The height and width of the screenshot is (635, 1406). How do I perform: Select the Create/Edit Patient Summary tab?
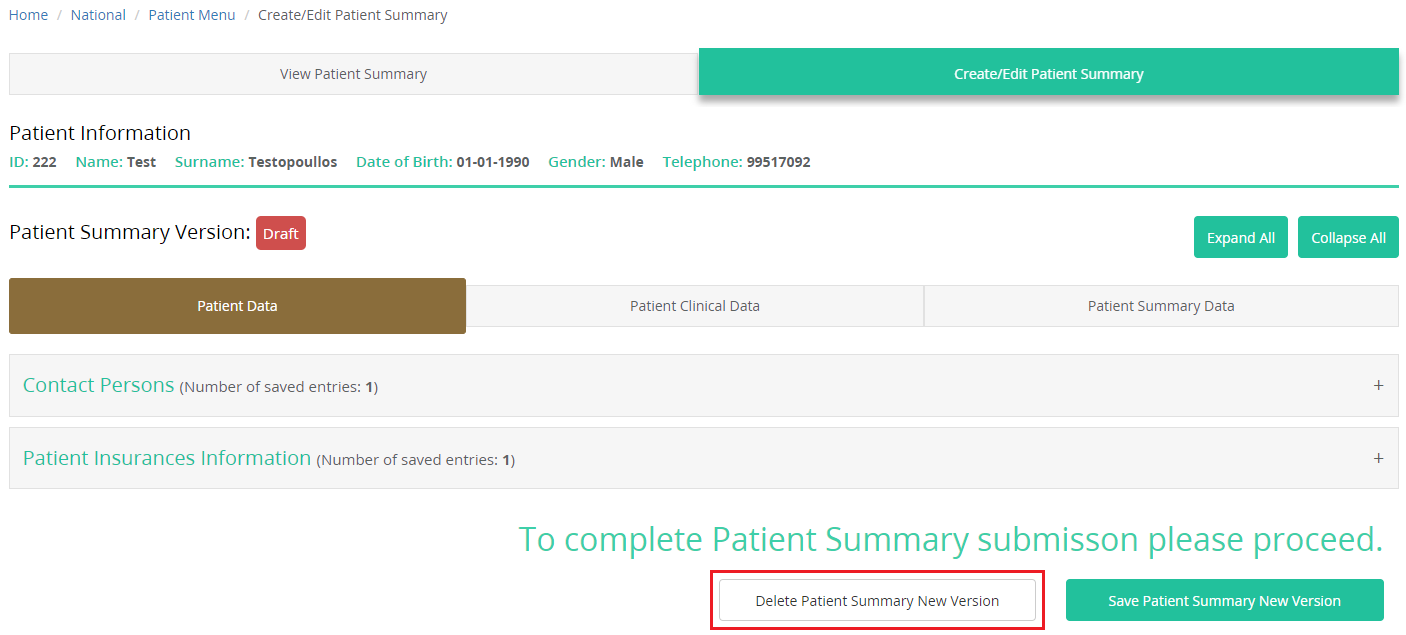(x=1048, y=74)
